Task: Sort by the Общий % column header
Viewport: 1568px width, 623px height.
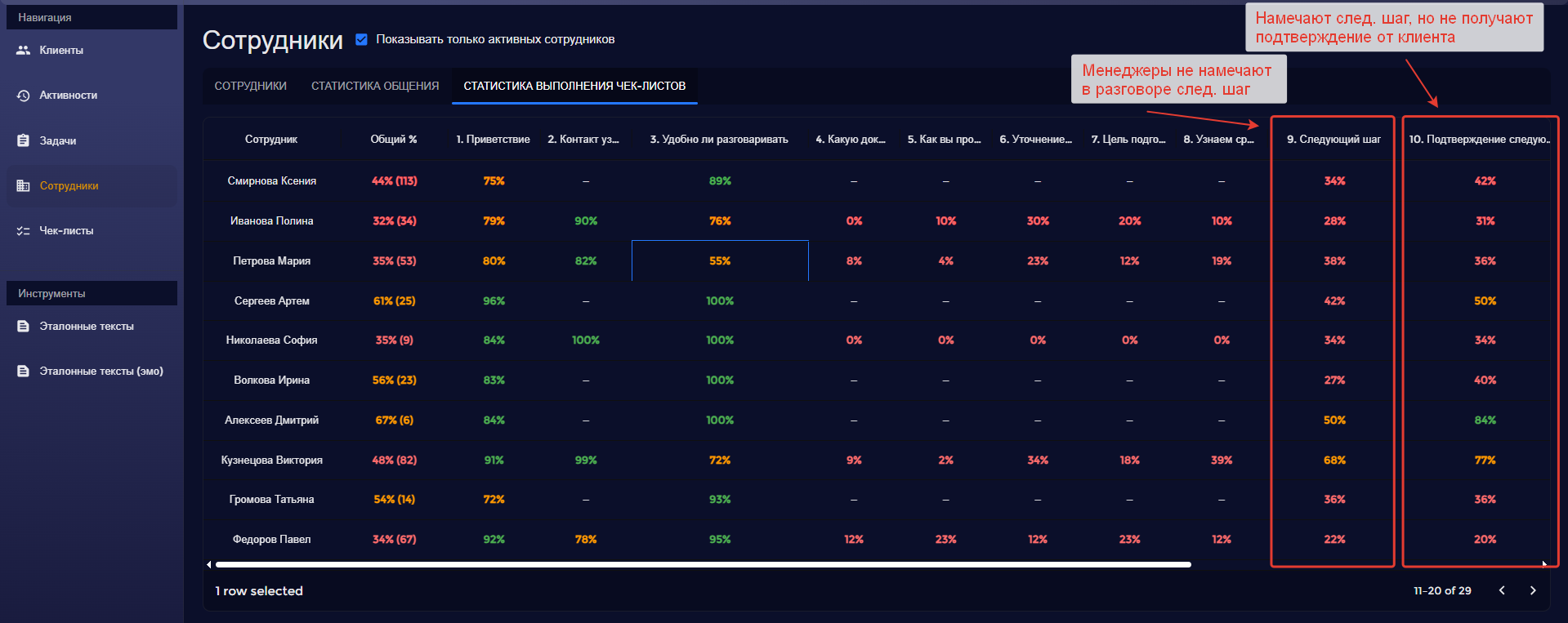Action: click(x=394, y=140)
